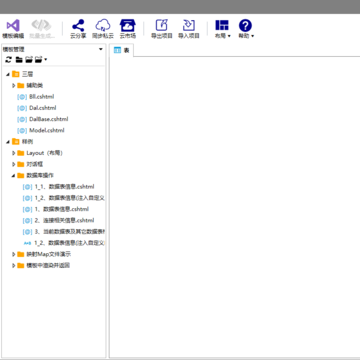This screenshot has width=360, height=360.
Task: Click the 模板管理 panel title
Action: (x=14, y=49)
